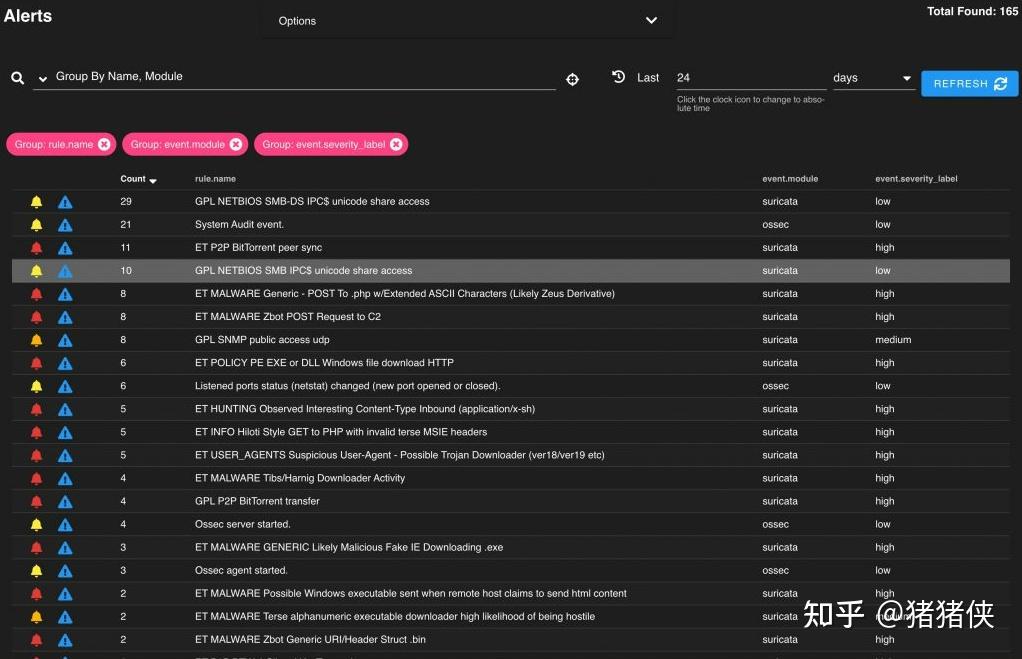Image resolution: width=1022 pixels, height=659 pixels.
Task: Click red bell for ET USER_AGENTS Suspicious row
Action: 36,456
